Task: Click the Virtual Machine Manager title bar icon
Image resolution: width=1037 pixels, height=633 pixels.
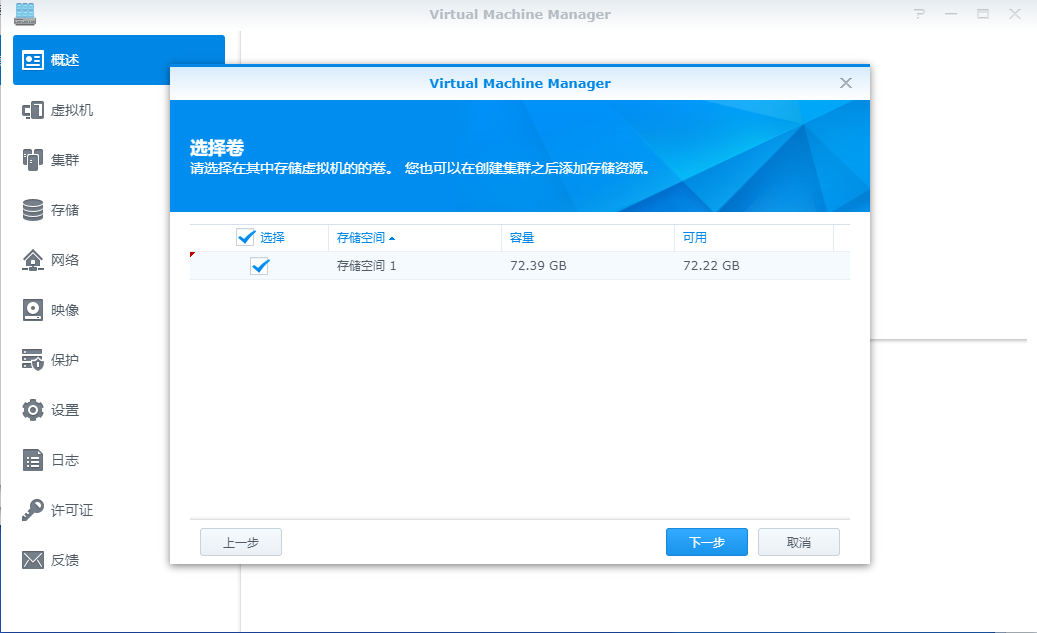Action: click(x=24, y=14)
